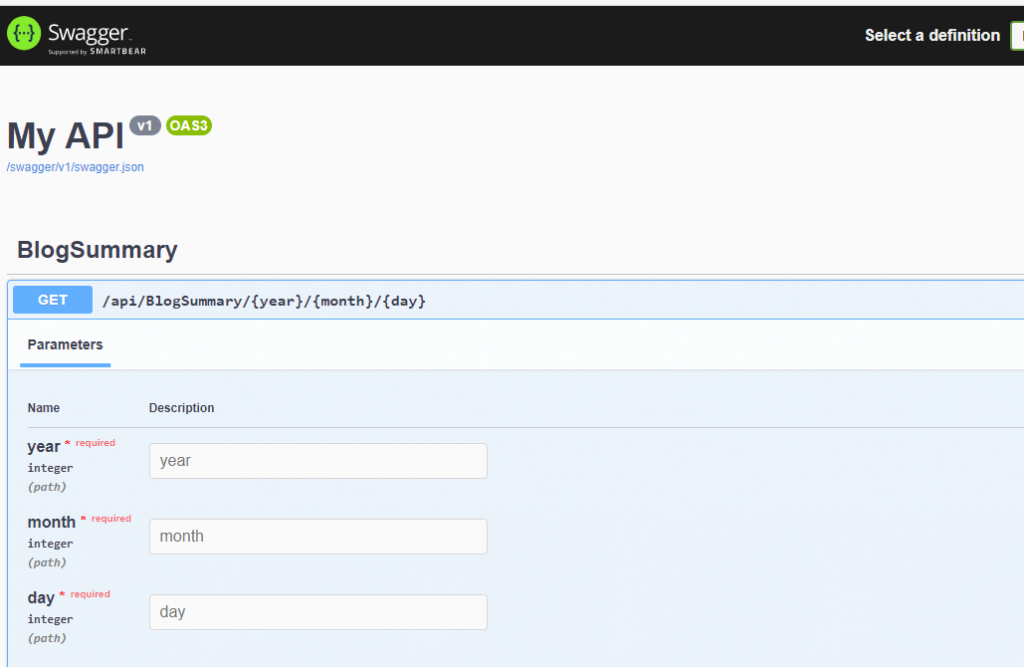Screen dimensions: 1024x667
Task: Click the My API title heading
Action: 65,136
